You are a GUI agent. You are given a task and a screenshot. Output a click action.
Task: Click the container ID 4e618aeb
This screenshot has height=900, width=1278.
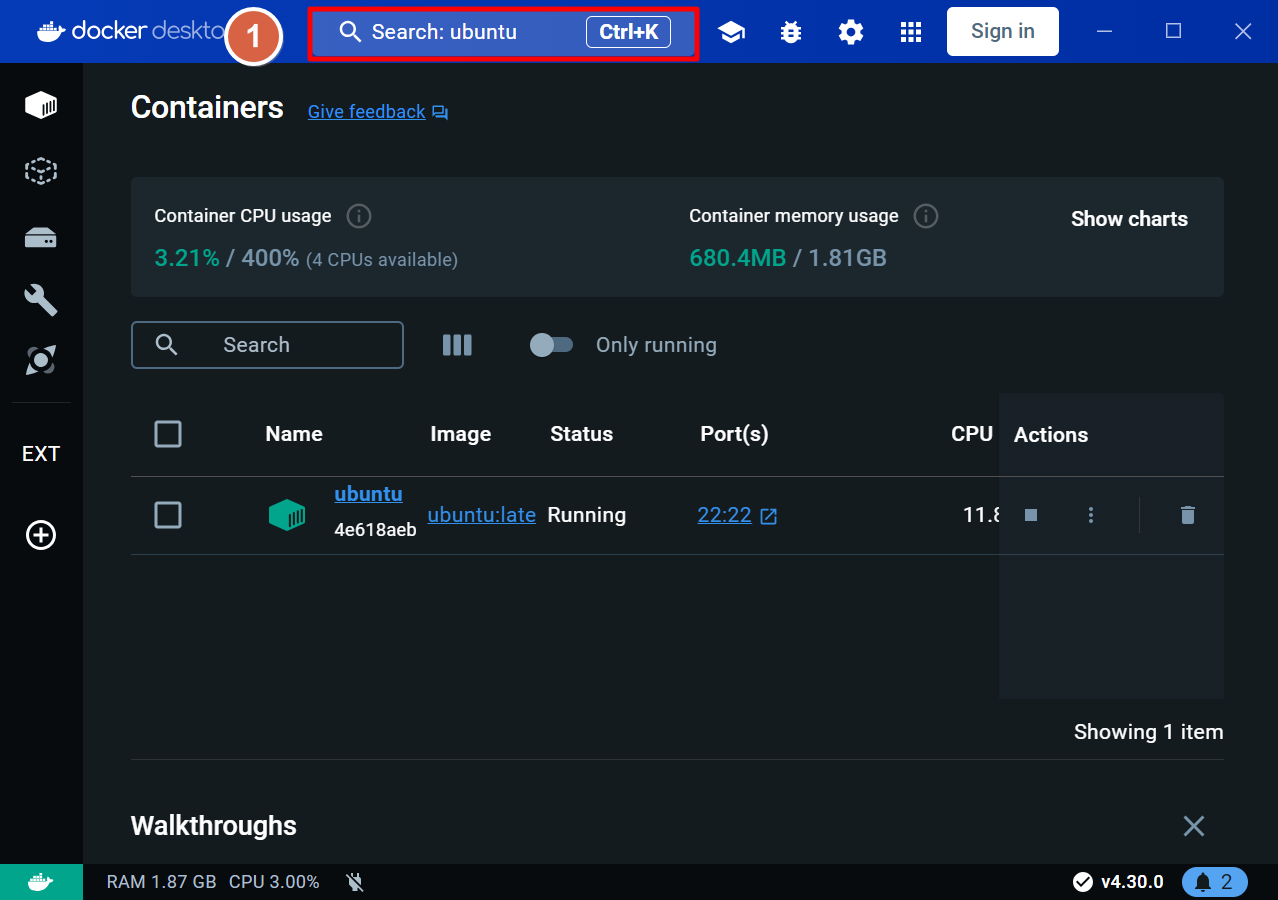click(x=375, y=530)
